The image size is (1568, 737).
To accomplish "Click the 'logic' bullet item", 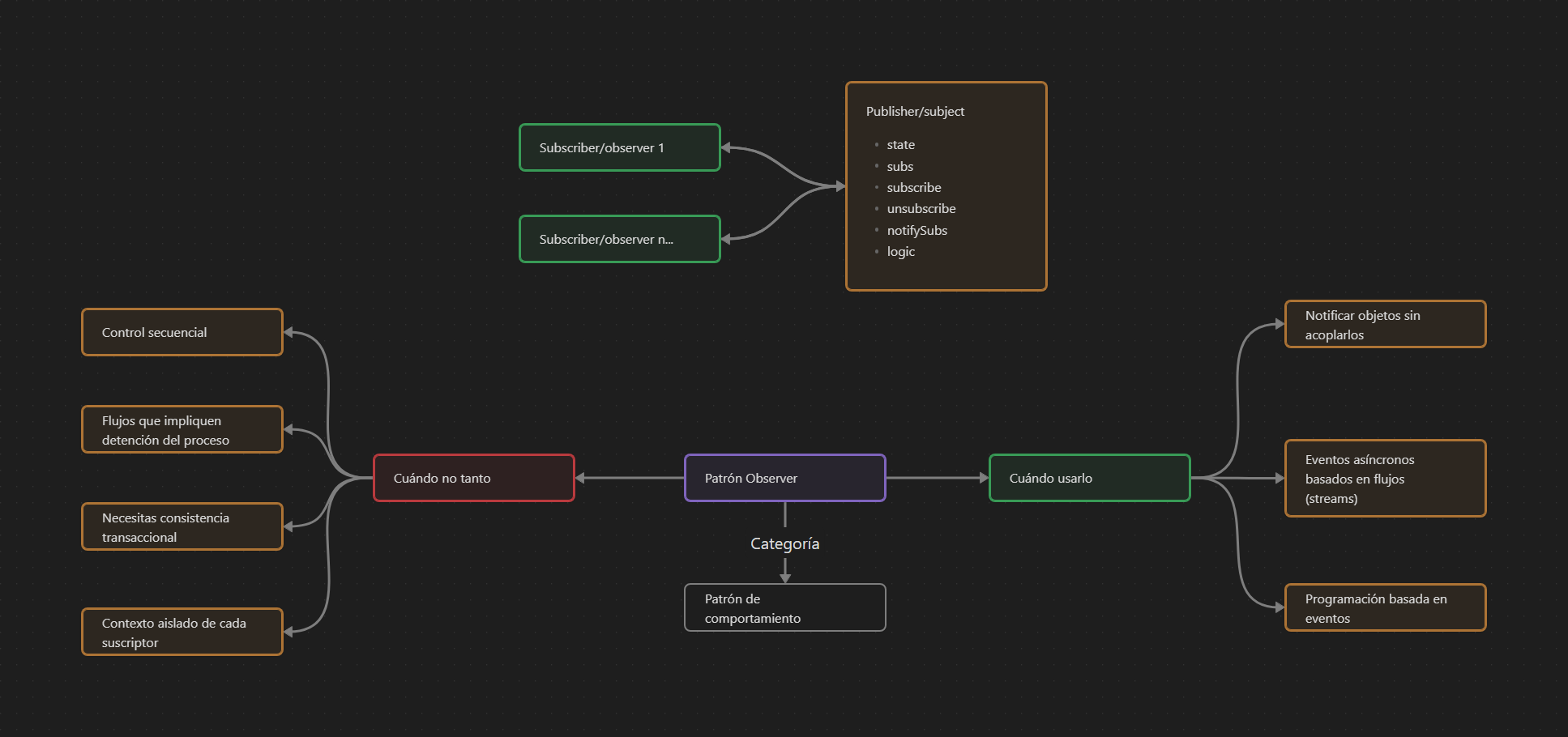I will point(900,251).
